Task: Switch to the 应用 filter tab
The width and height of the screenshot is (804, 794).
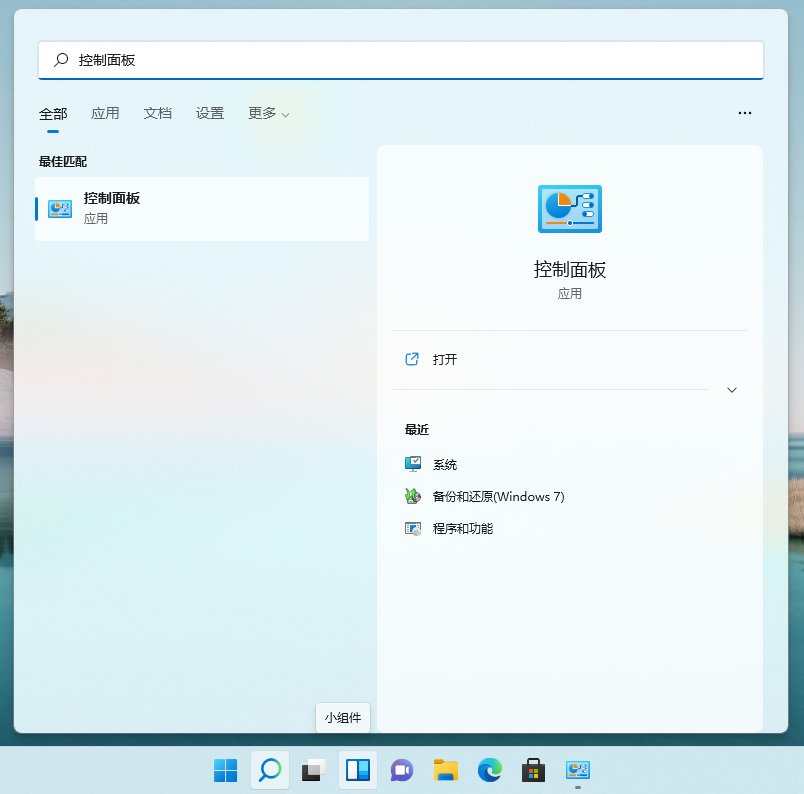Action: click(x=105, y=114)
